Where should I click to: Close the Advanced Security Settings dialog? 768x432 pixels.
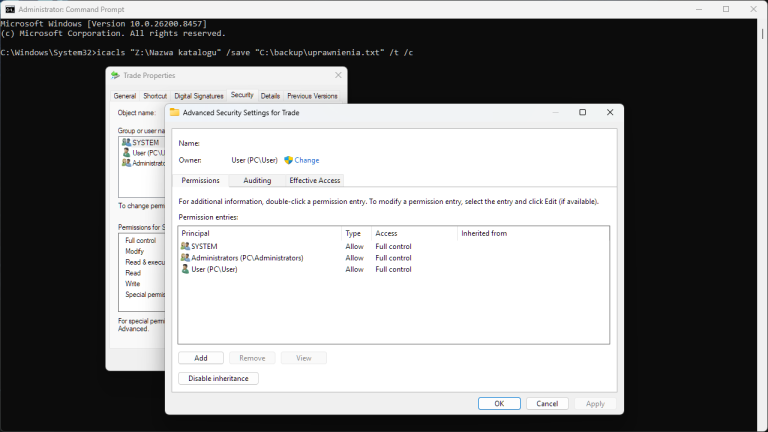click(x=610, y=112)
